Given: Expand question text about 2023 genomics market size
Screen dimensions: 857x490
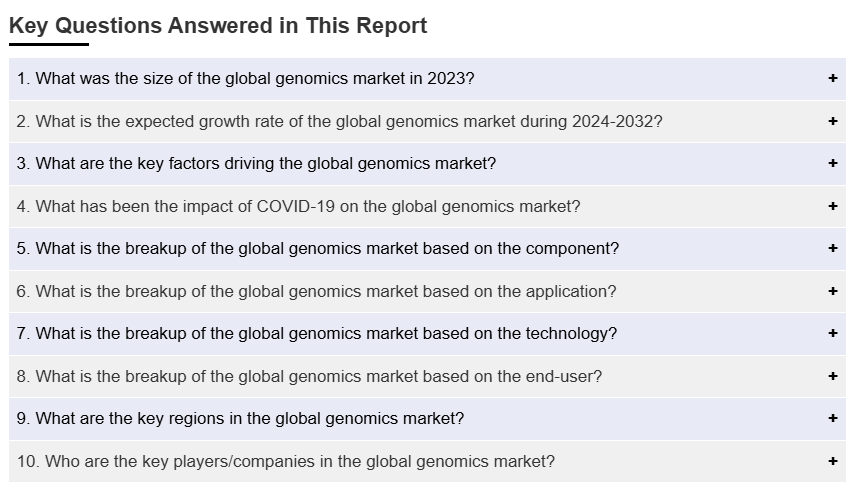Looking at the screenshot, I should [246, 78].
